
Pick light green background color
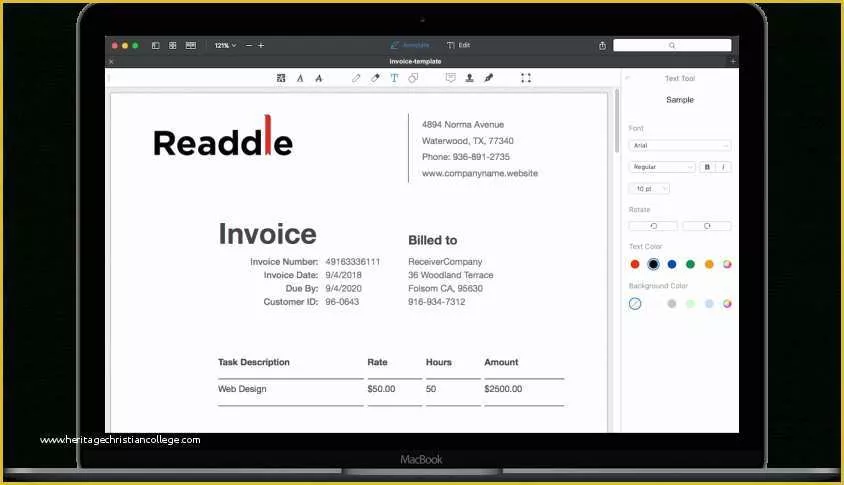pos(691,304)
